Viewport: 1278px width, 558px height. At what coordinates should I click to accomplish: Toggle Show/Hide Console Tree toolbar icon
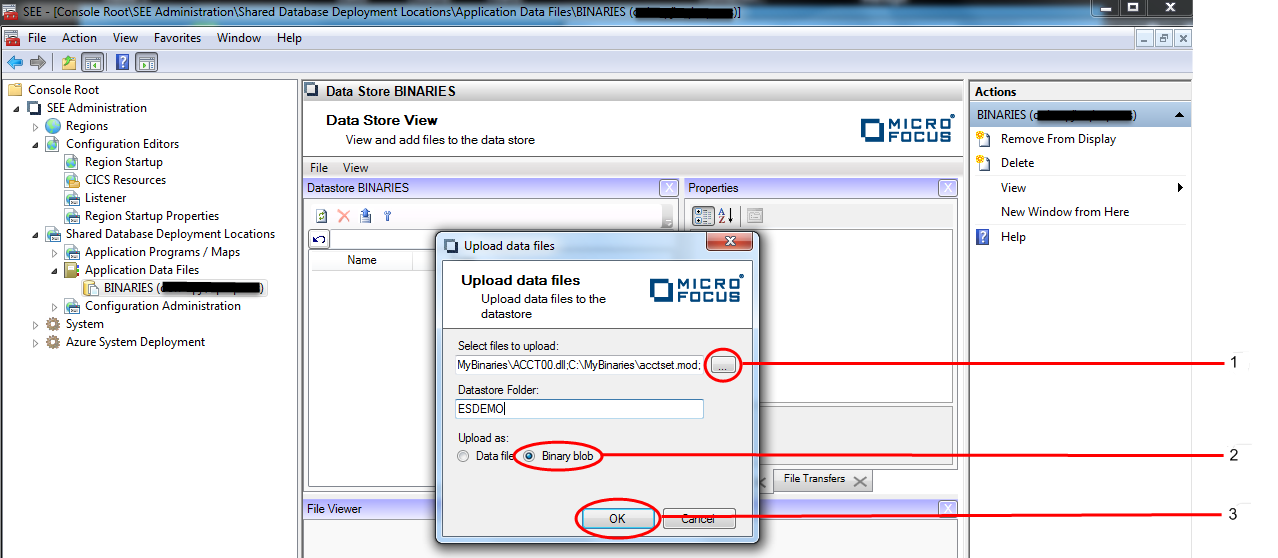click(92, 62)
